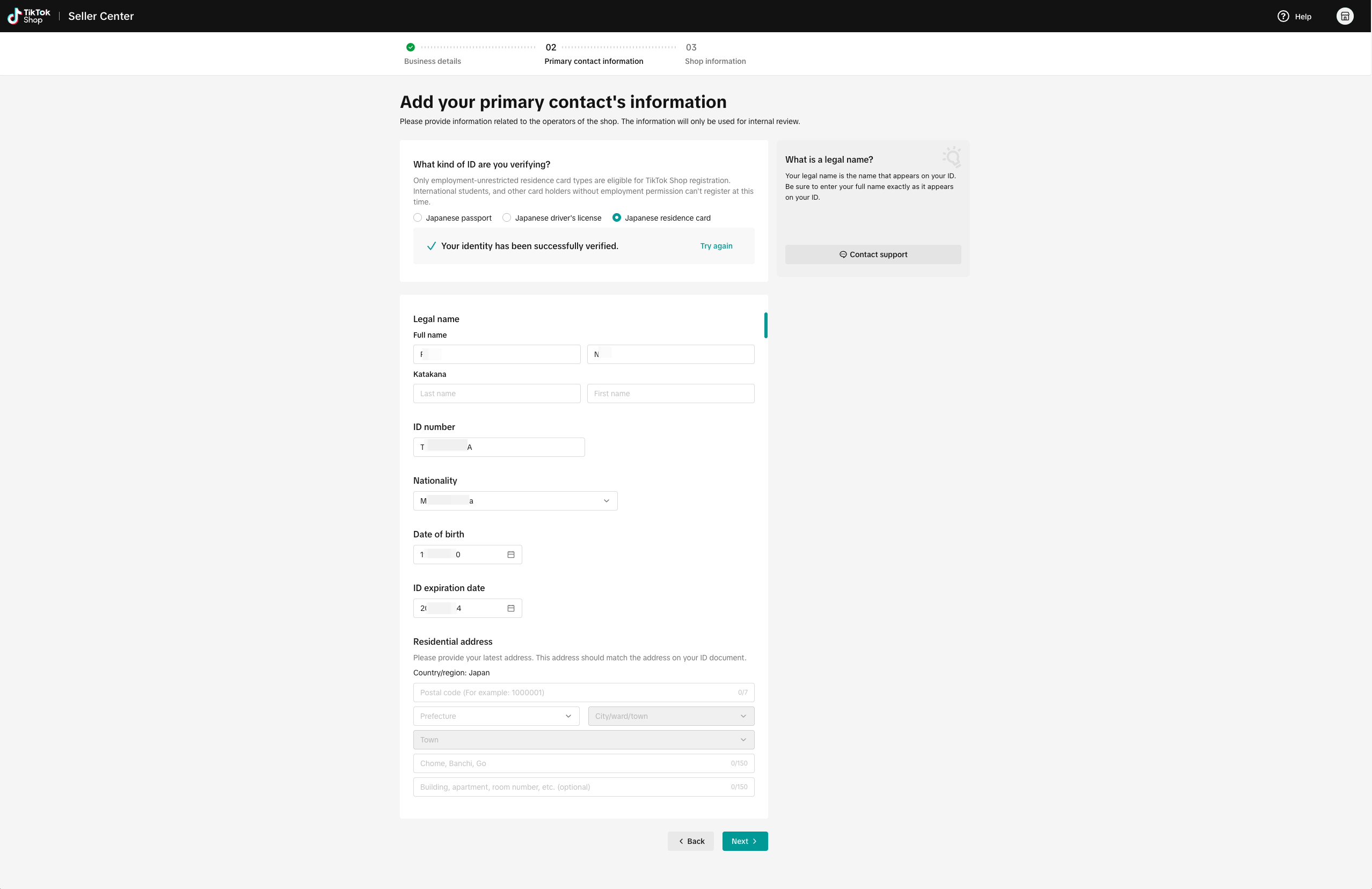Select Japanese passport radio option
The height and width of the screenshot is (889, 1372).
tap(418, 218)
